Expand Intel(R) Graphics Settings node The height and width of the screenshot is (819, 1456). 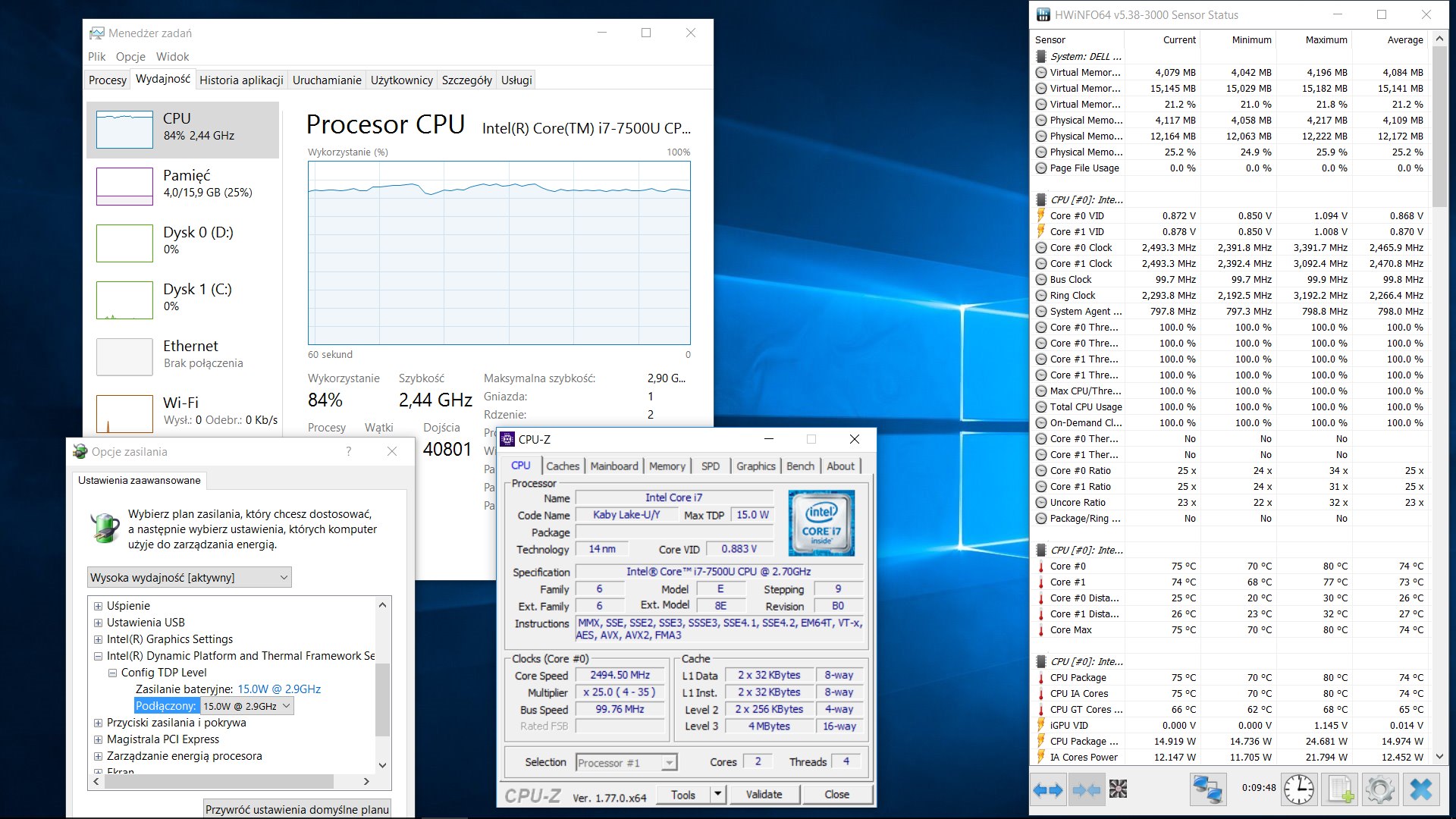point(99,639)
